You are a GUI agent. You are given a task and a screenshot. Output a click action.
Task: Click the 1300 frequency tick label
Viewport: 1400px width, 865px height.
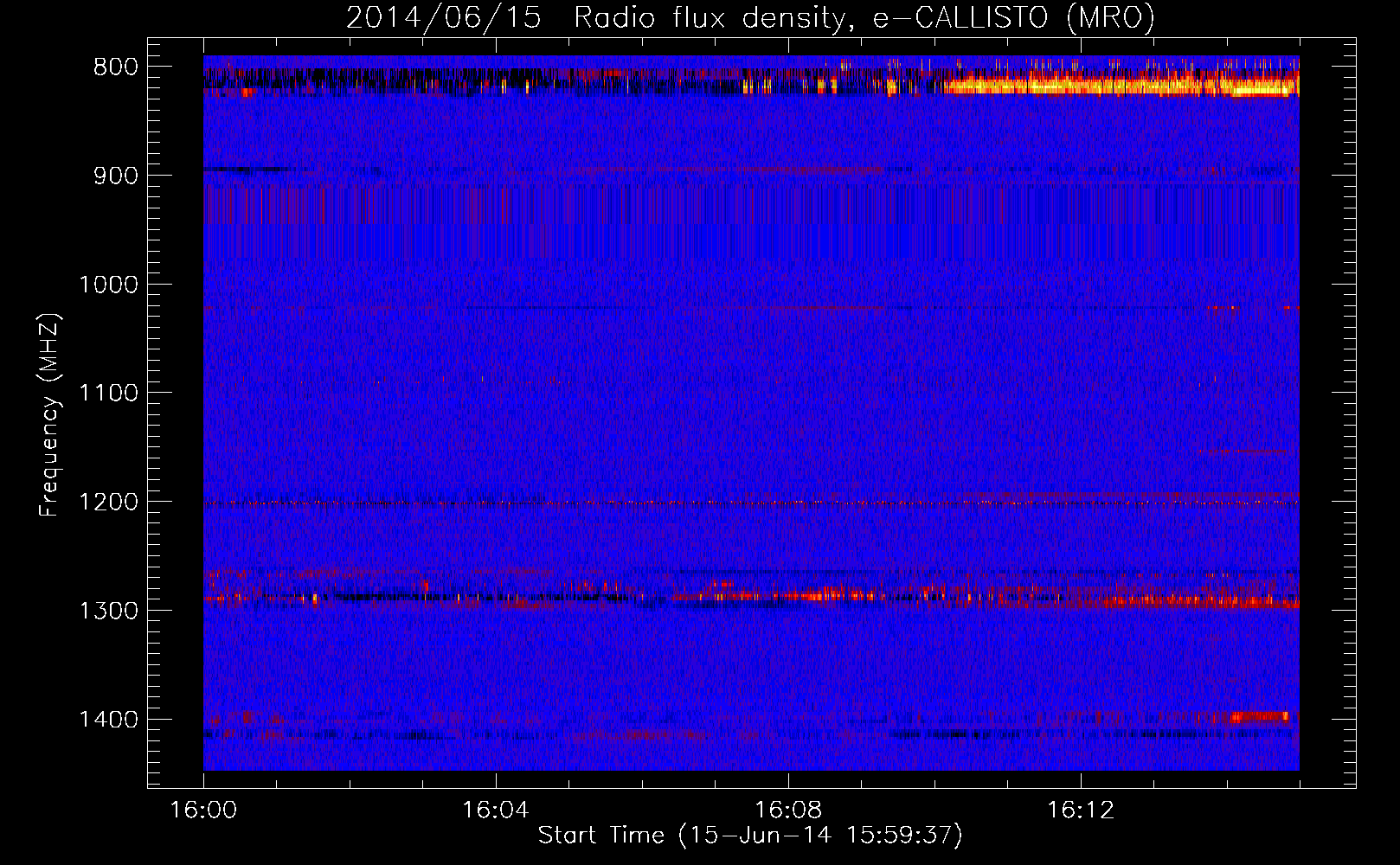point(109,611)
